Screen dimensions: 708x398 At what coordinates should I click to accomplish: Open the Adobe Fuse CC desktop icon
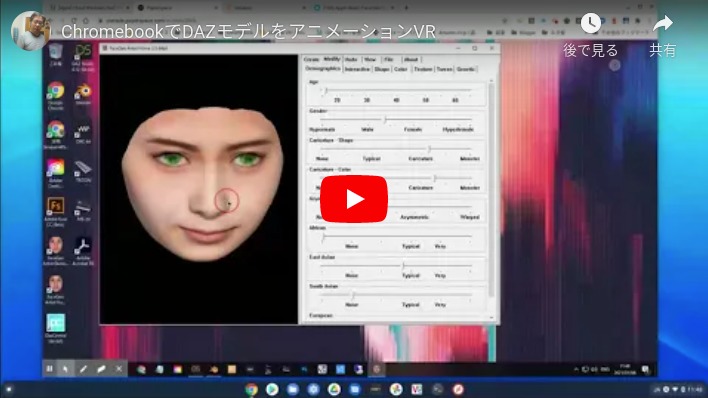click(x=56, y=211)
